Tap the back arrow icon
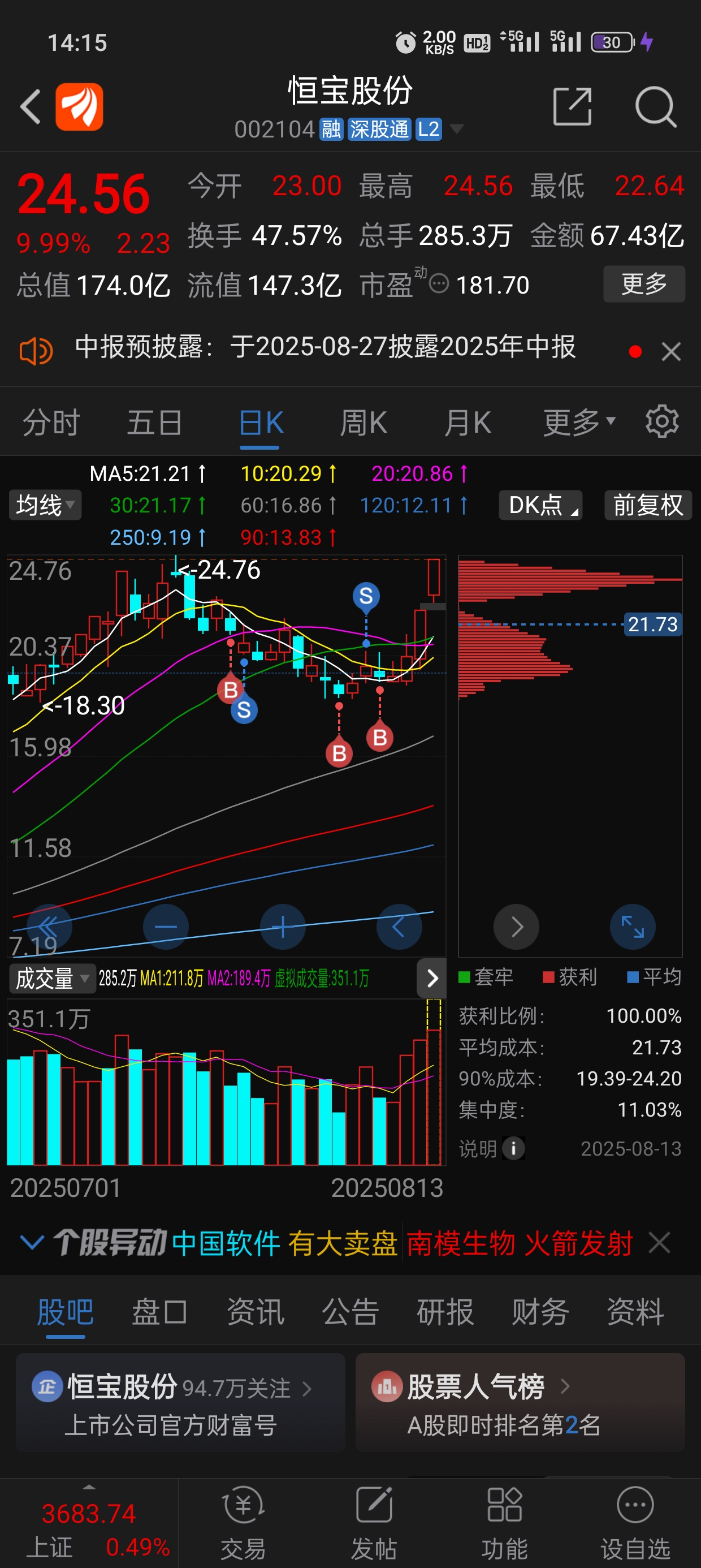701x1568 pixels. 31,107
